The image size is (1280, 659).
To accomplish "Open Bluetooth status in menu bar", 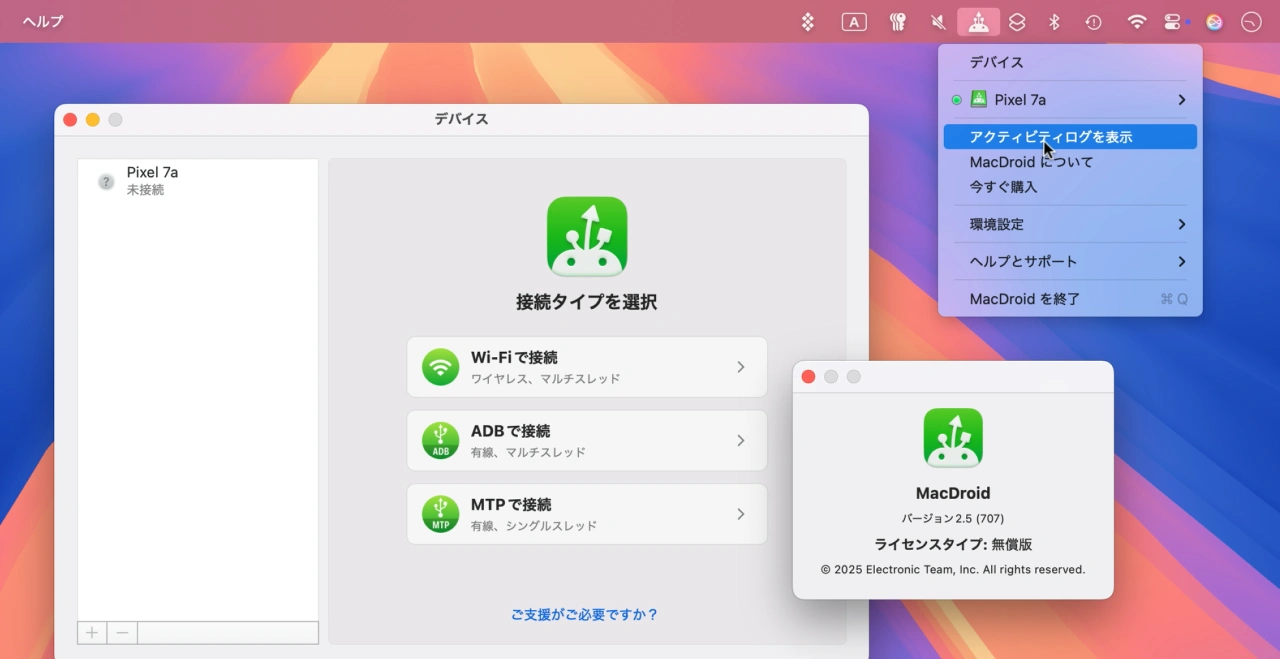I will pos(1054,22).
